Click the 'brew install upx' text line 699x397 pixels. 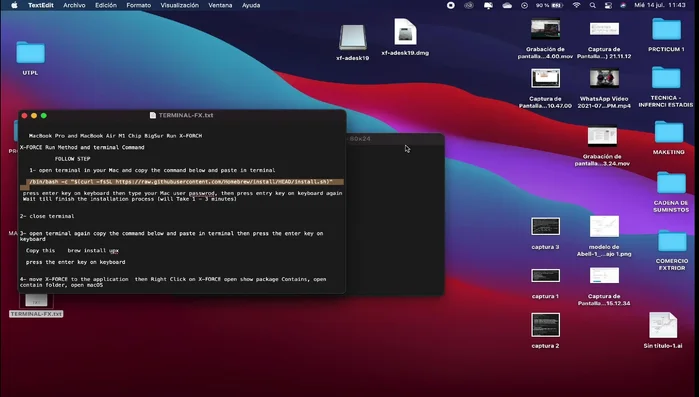pos(93,250)
